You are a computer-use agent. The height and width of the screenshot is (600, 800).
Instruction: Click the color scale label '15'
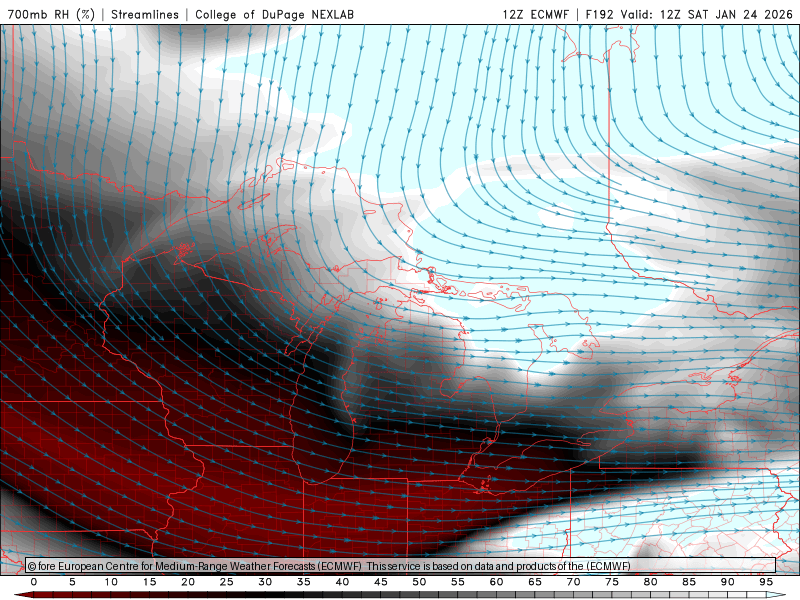(149, 582)
